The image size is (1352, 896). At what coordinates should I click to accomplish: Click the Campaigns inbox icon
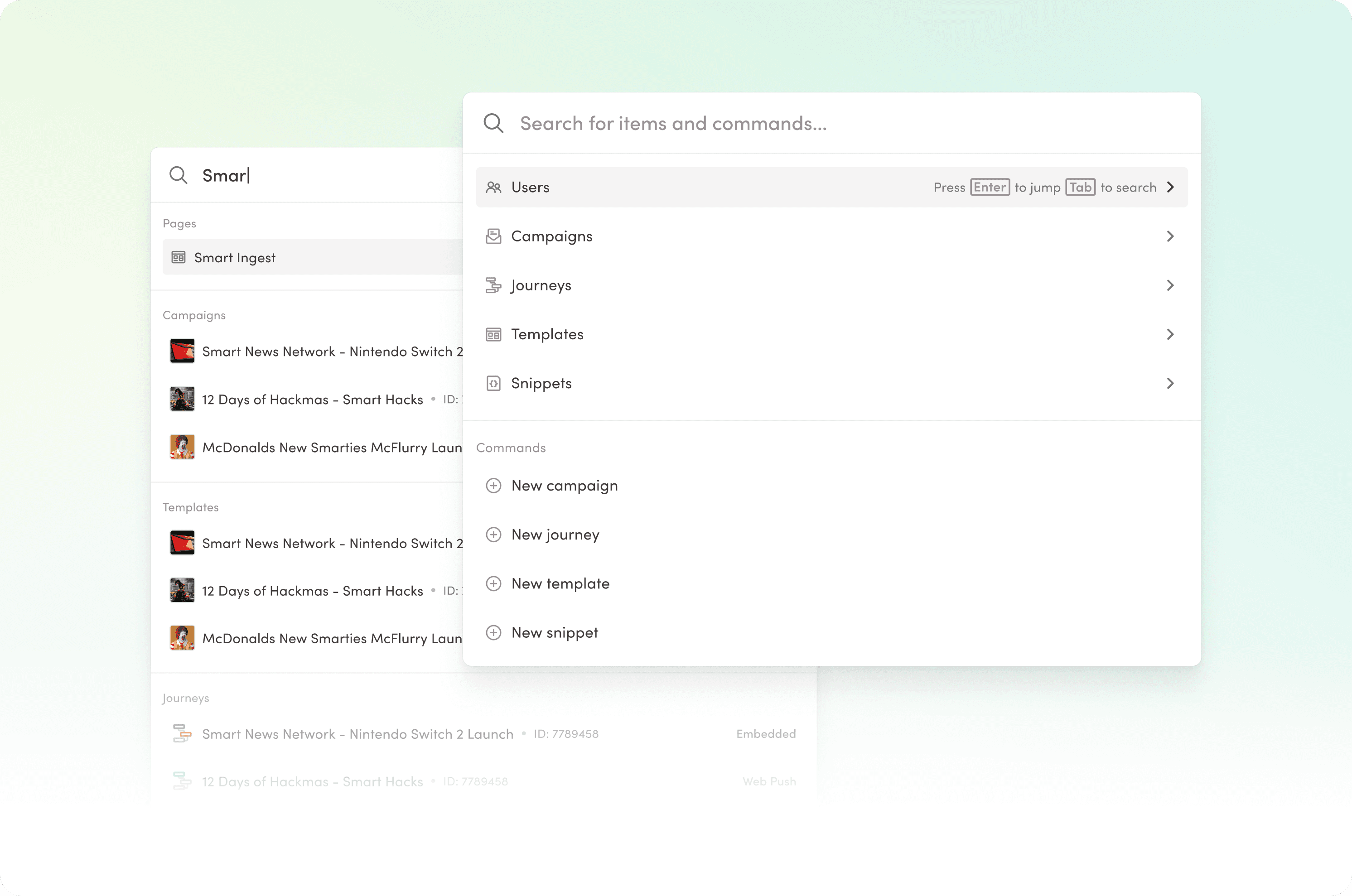coord(493,236)
